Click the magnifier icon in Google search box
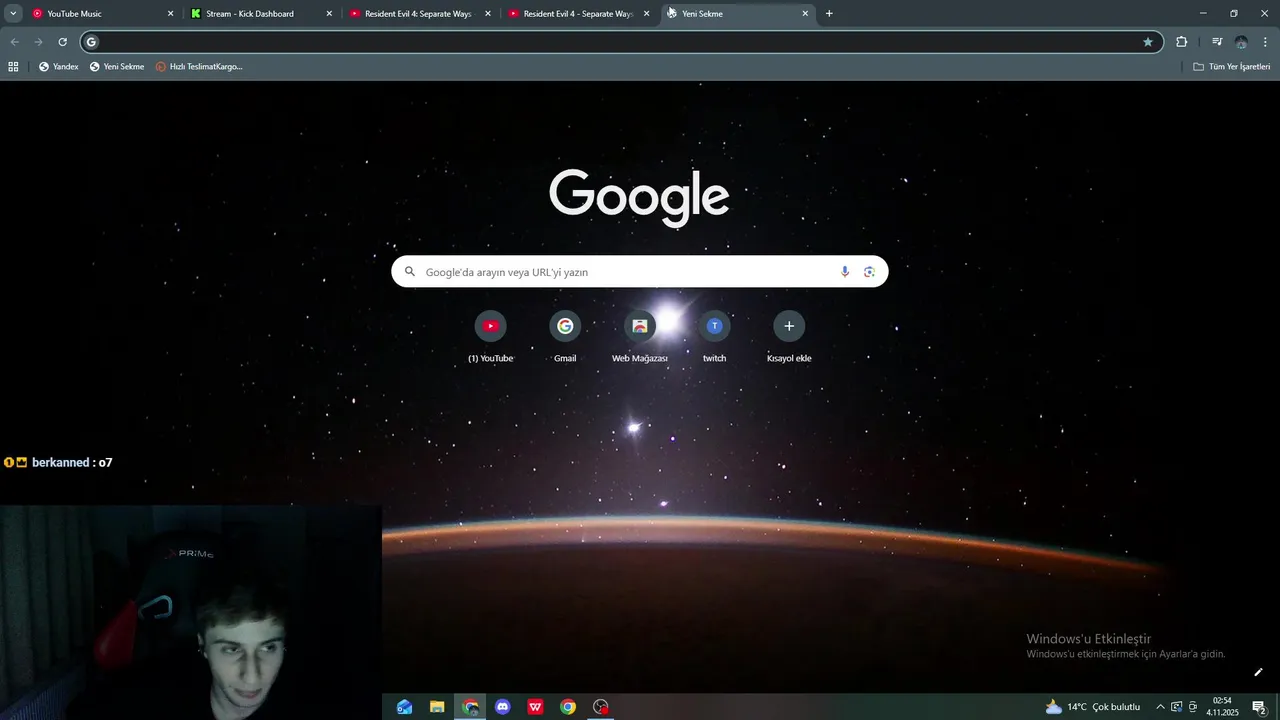The image size is (1280, 720). click(x=409, y=272)
